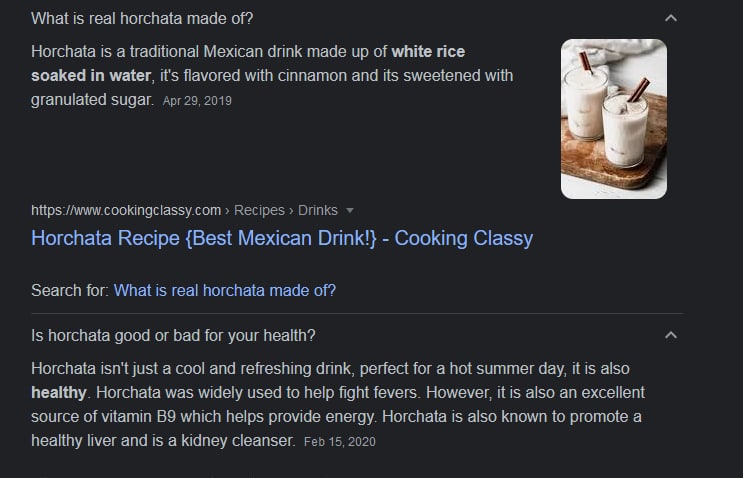Click the 'Apr 29, 2019' date stamp
Image resolution: width=743 pixels, height=478 pixels.
(197, 101)
